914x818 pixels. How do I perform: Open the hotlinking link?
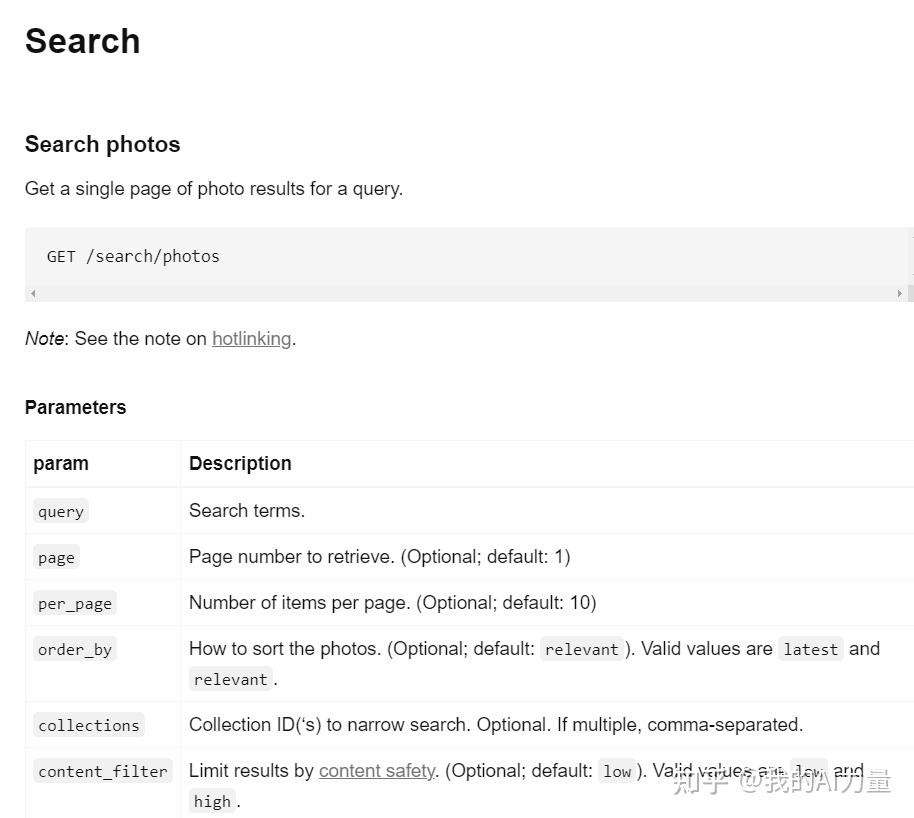tap(251, 339)
